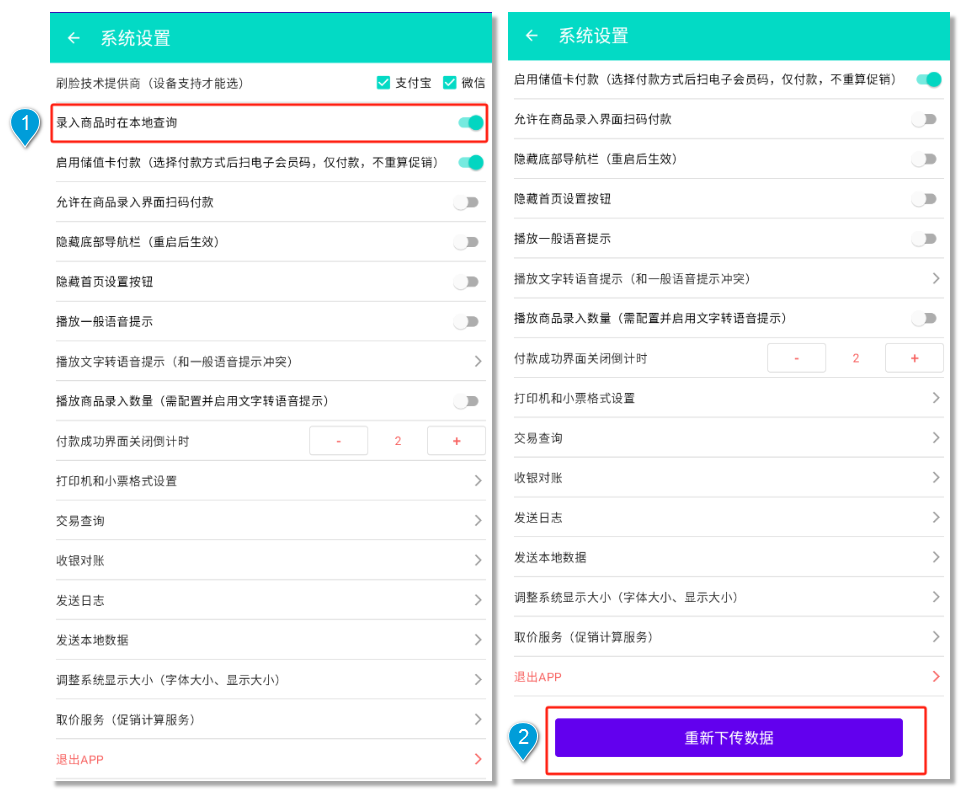Uncheck the 微信 checkbox
Screen dimensions: 969x798
449,83
